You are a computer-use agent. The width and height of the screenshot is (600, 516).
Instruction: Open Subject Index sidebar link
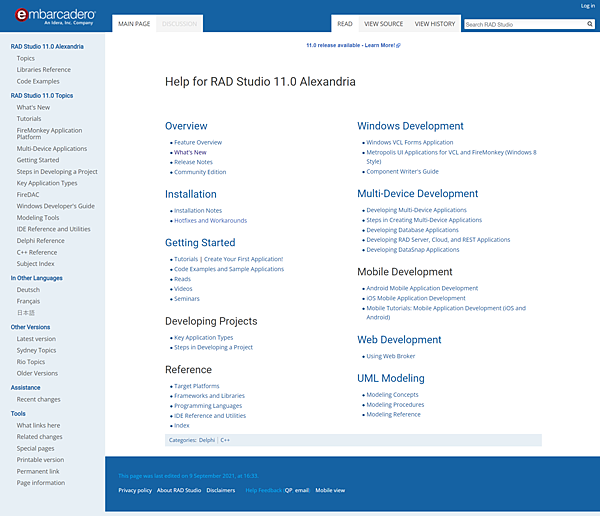tap(36, 264)
